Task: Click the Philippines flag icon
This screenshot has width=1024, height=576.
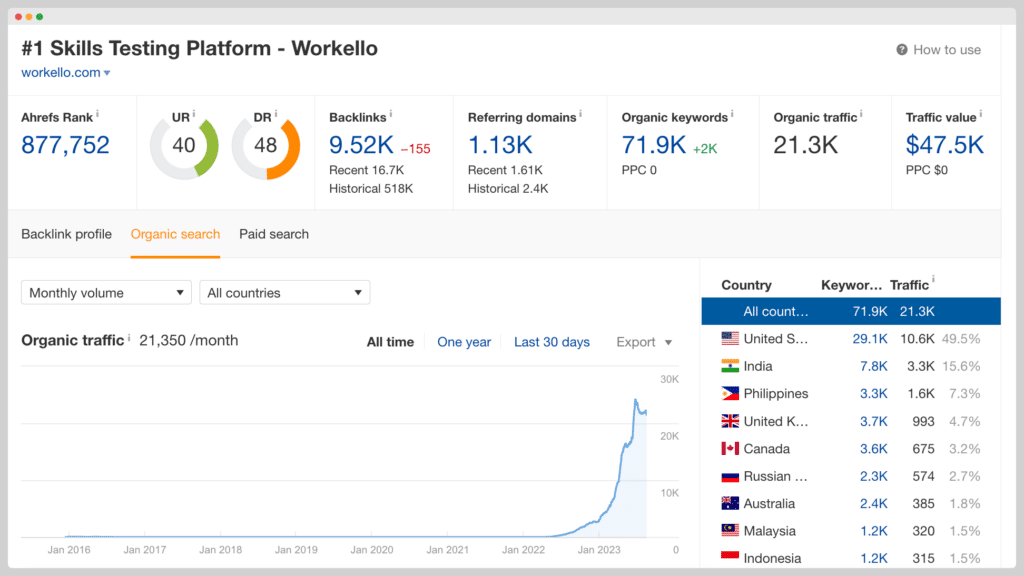Action: (730, 393)
